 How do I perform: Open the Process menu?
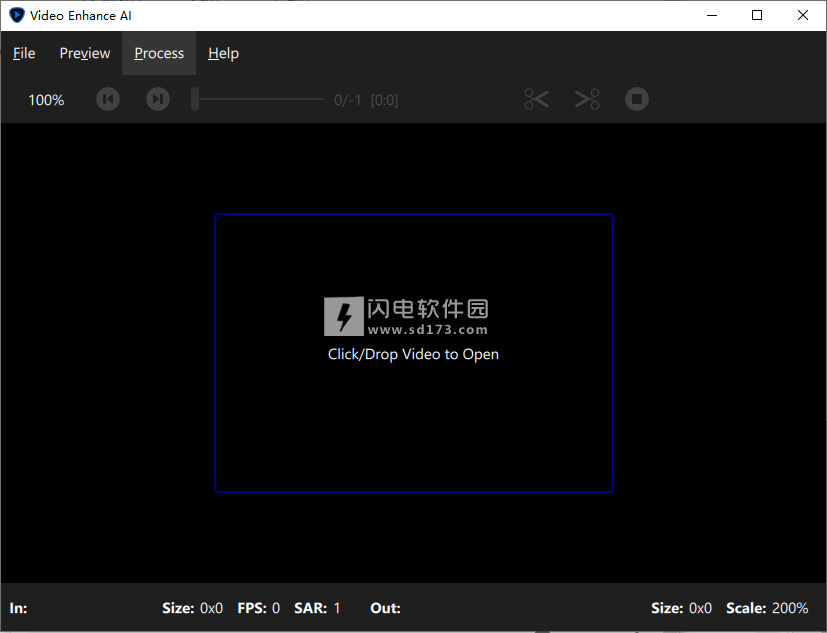tap(159, 53)
